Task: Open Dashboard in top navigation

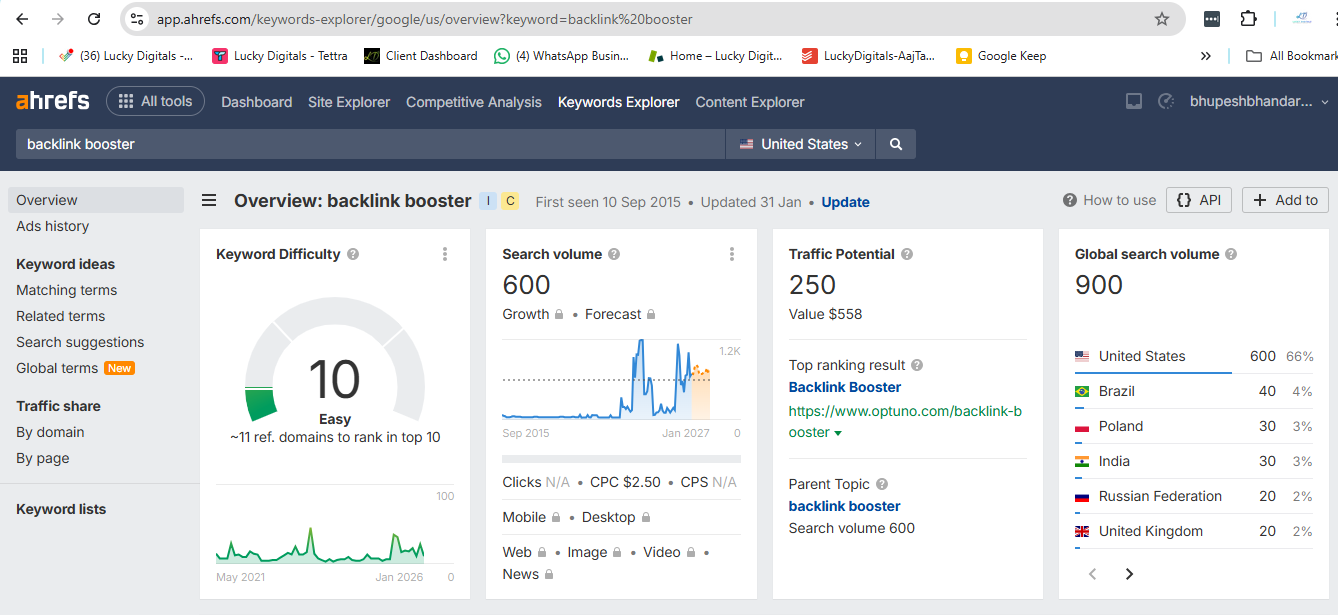Action: 257,102
